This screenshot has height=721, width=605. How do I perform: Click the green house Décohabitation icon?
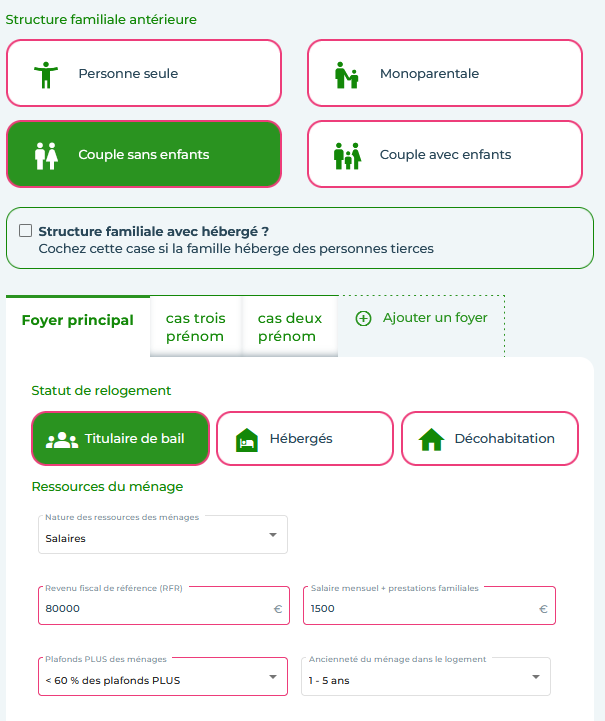[x=431, y=440]
